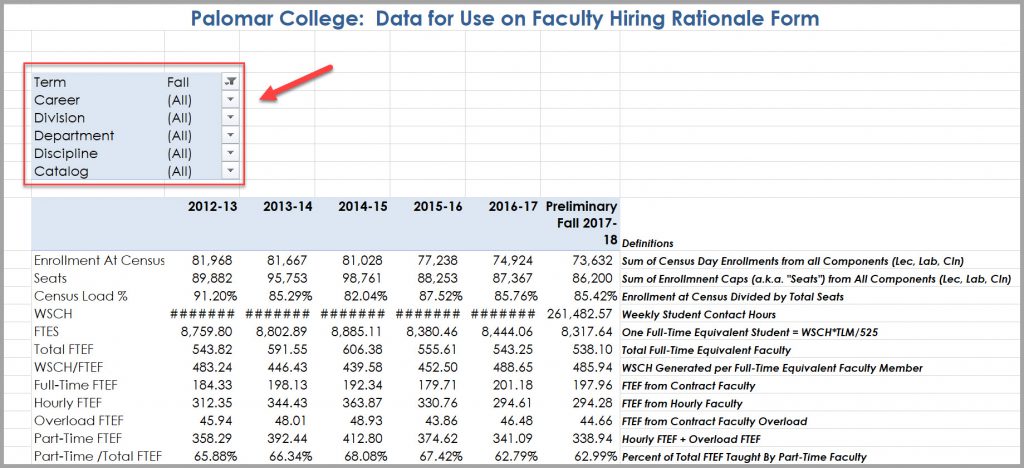Open the Term filter dropdown showing Fall
Screen dimensions: 1024x468
pyautogui.click(x=231, y=82)
